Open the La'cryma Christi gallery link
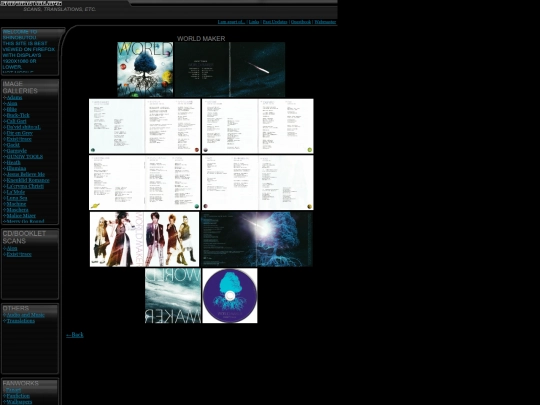Screen dimensions: 540x405 (x=25, y=186)
